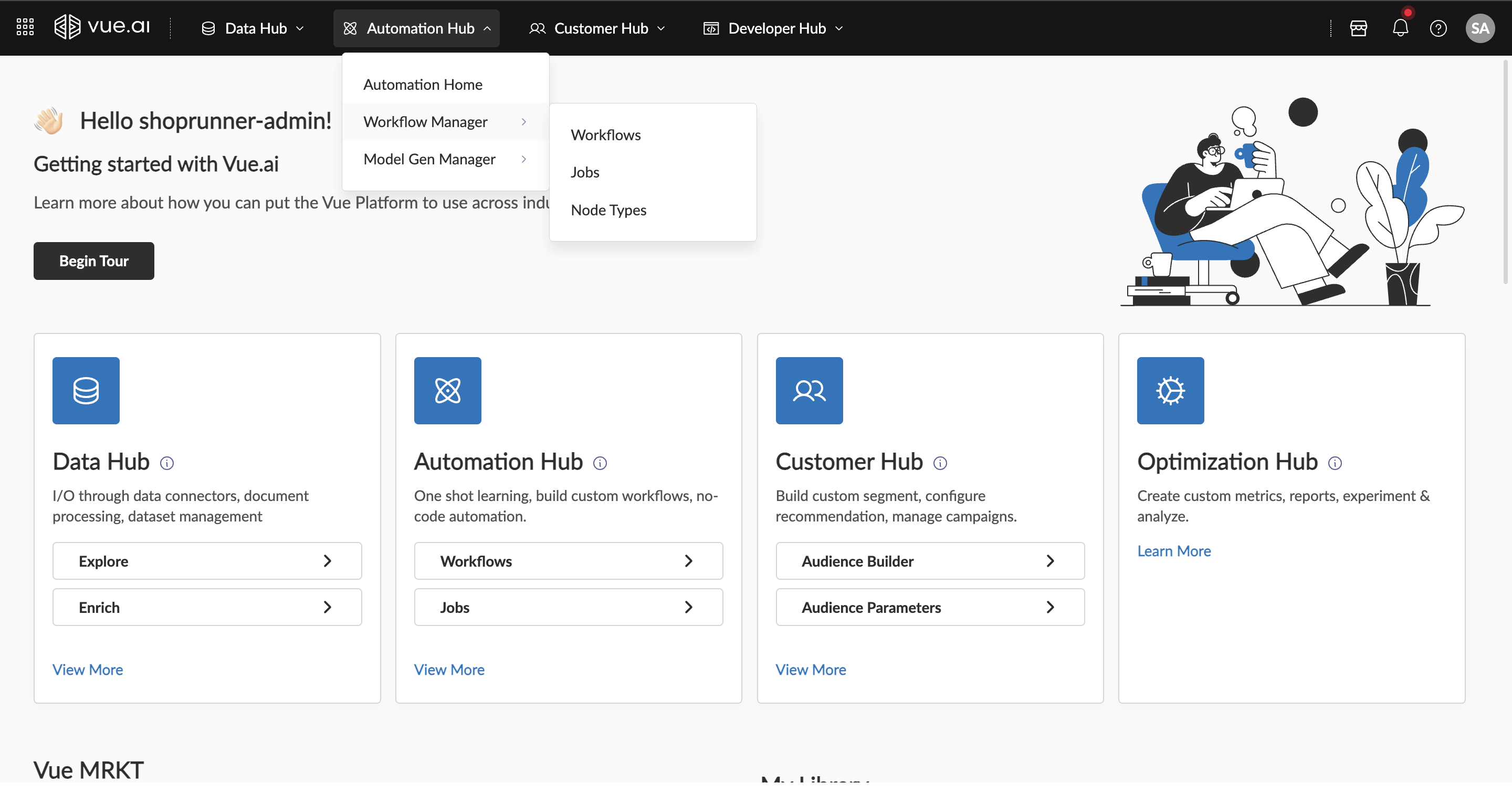Open the Learn More link
Screen dimensions: 1512x793
[1173, 550]
